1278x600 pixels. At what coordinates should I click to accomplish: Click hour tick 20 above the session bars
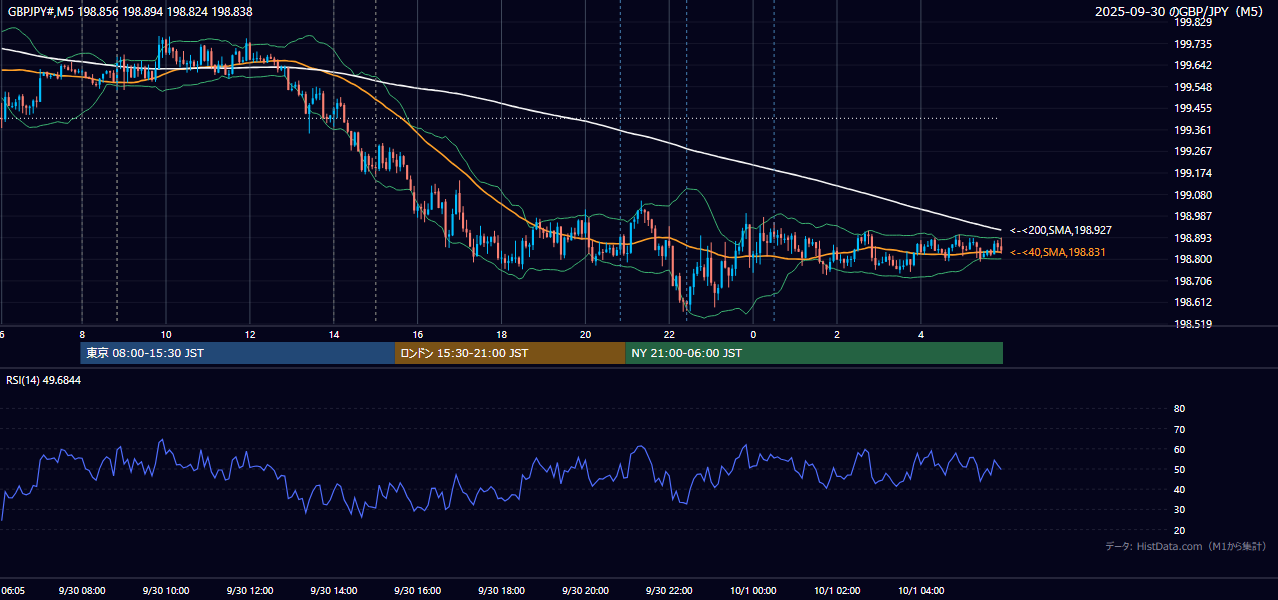(x=586, y=335)
